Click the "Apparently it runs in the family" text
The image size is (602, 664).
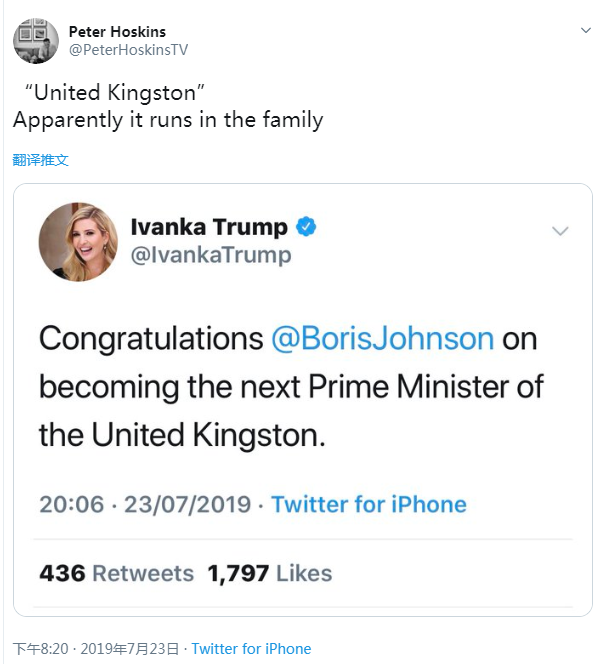168,120
